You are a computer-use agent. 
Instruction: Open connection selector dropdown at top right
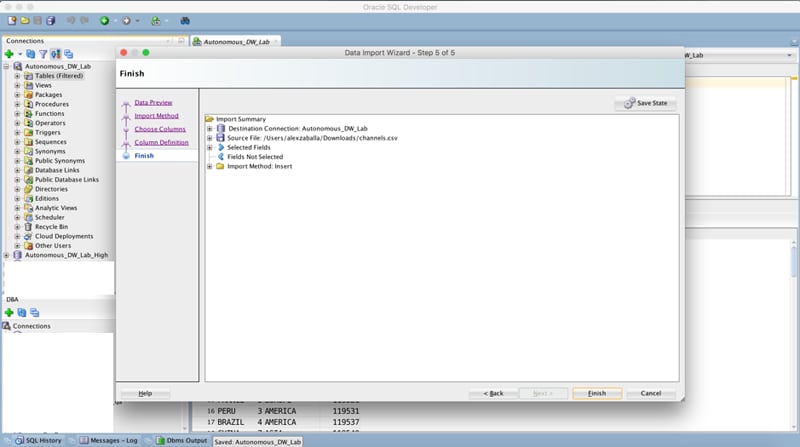pos(789,55)
